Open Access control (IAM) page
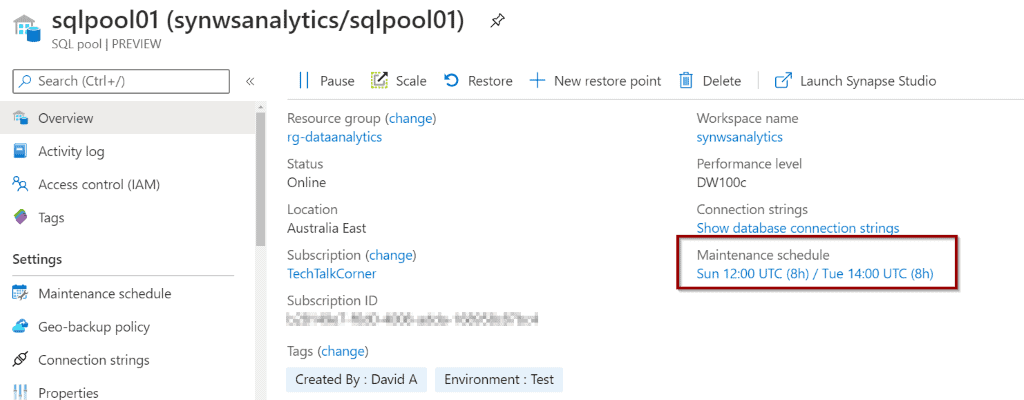The image size is (1024, 400). tap(99, 184)
